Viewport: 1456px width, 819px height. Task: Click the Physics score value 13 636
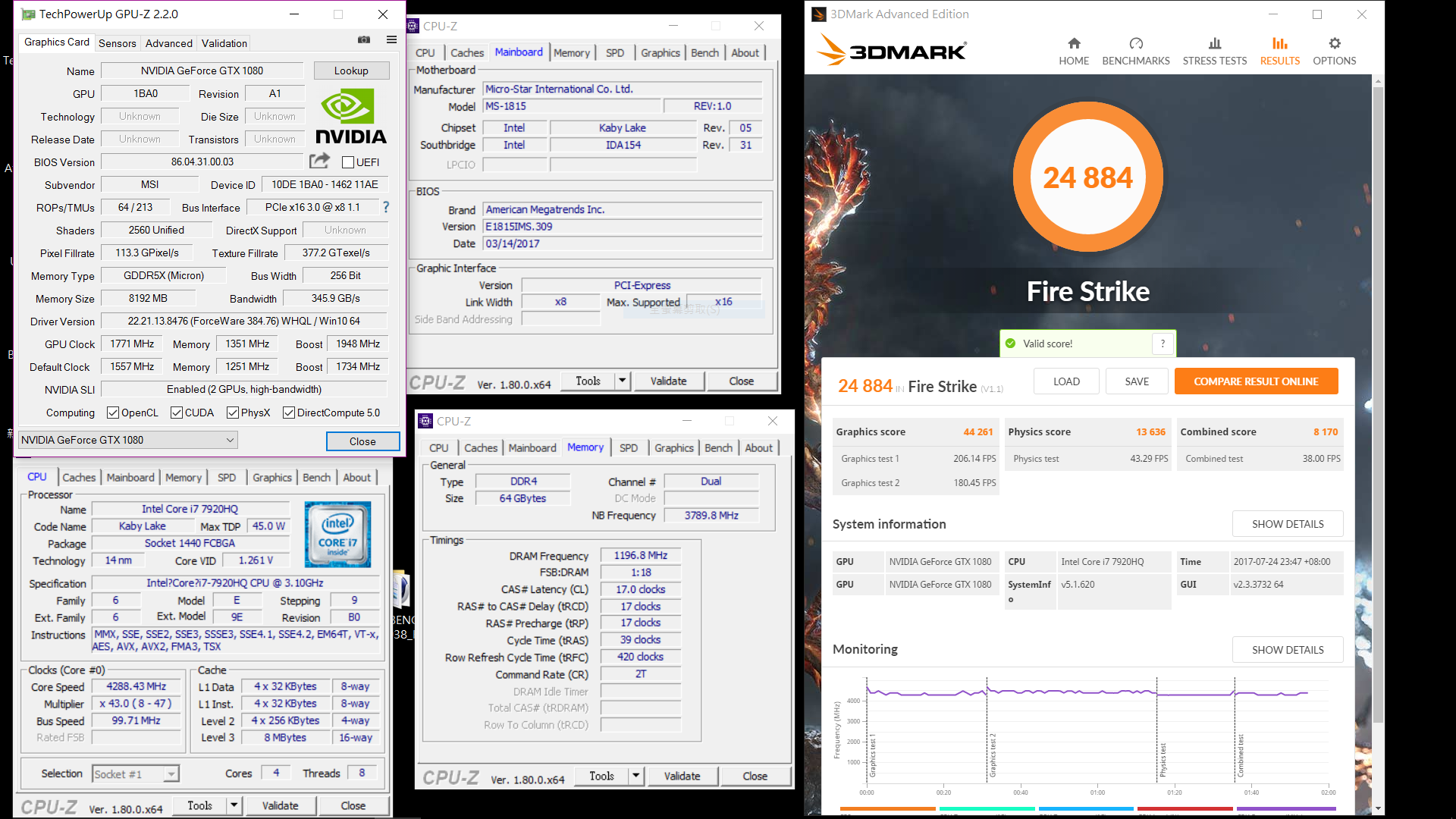[x=1150, y=431]
